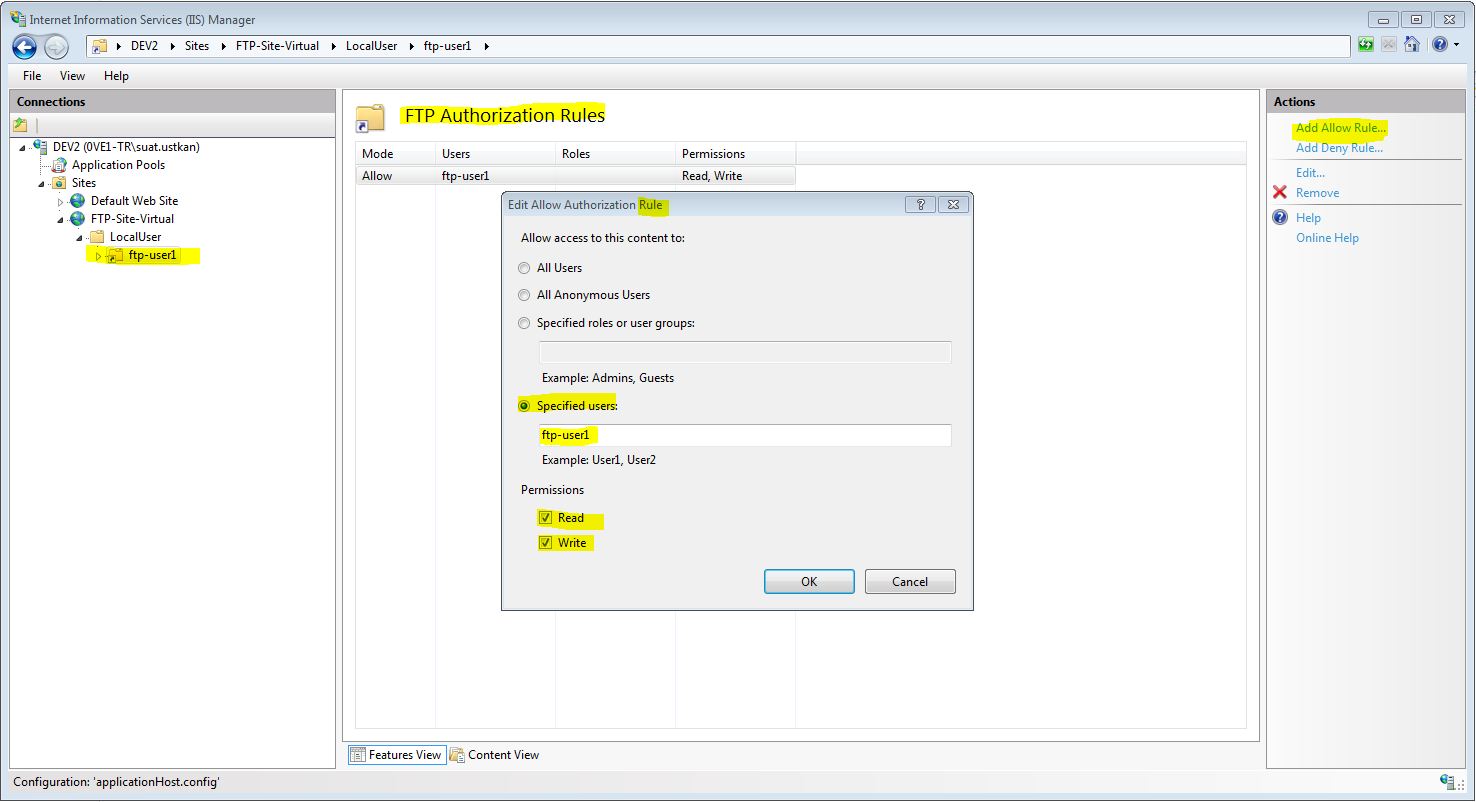Click the 'Application Pools' tree label
The height and width of the screenshot is (802, 1476).
tap(118, 165)
